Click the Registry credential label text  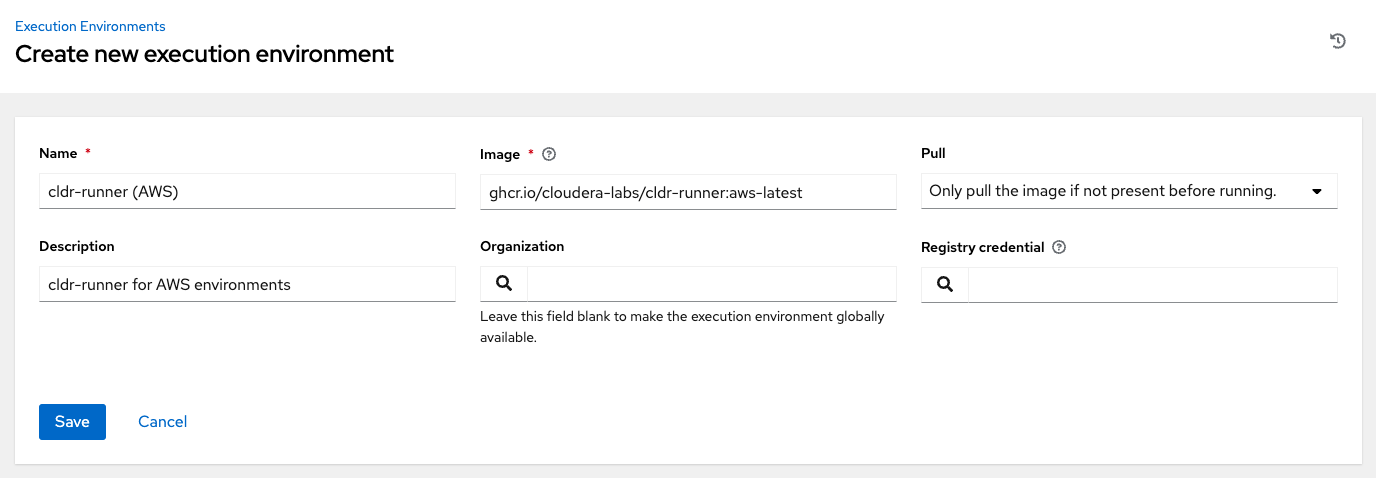pos(983,247)
